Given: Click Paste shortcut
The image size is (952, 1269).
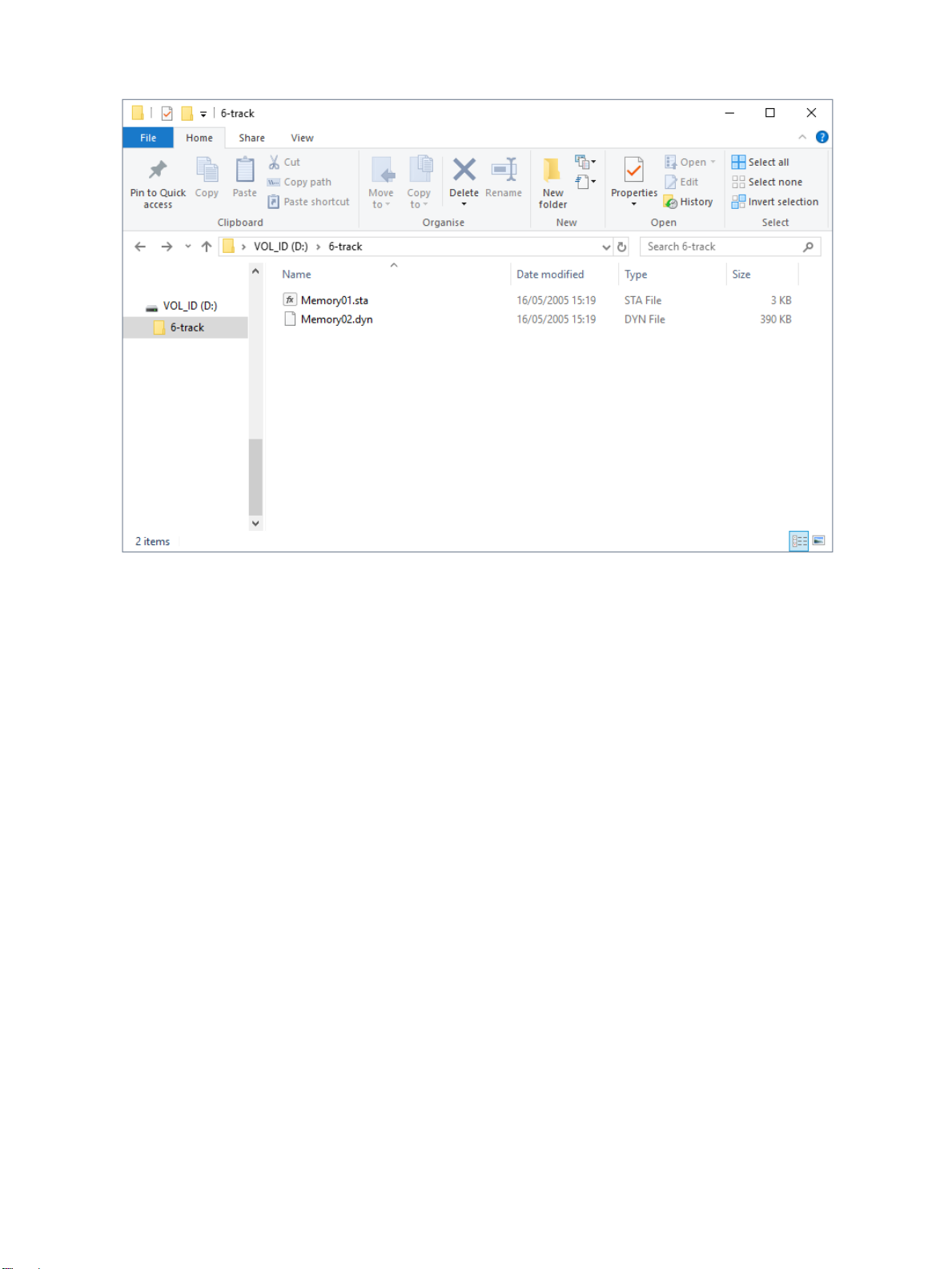Looking at the screenshot, I should (x=309, y=202).
